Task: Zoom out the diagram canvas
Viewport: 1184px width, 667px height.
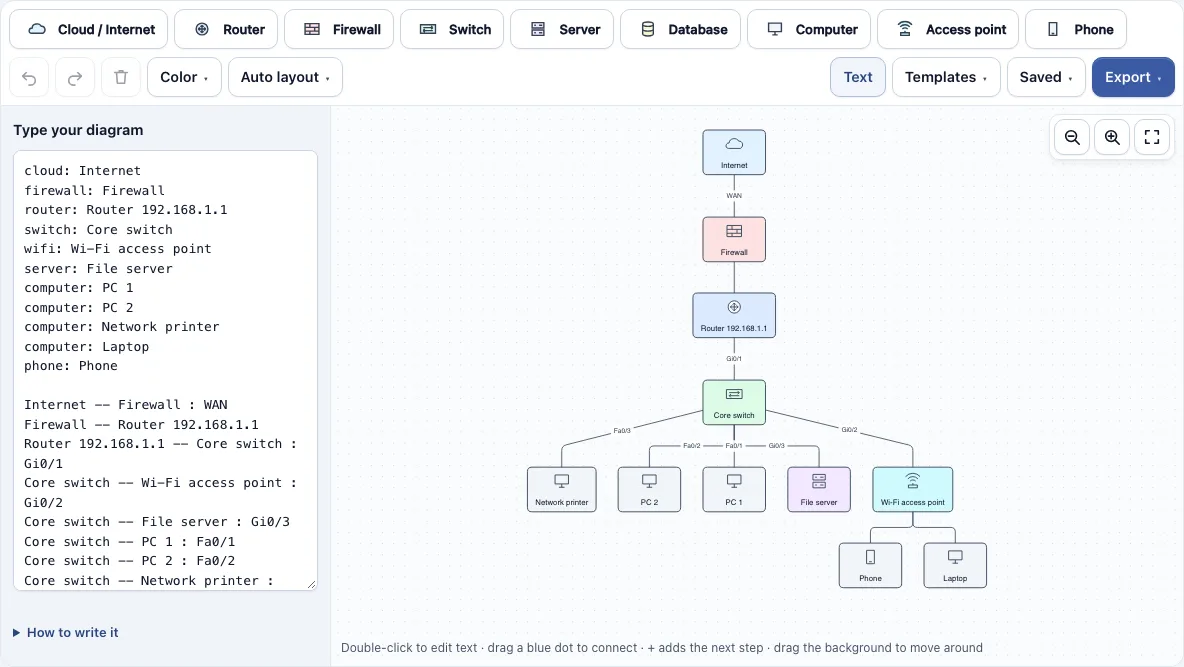Action: (x=1072, y=137)
